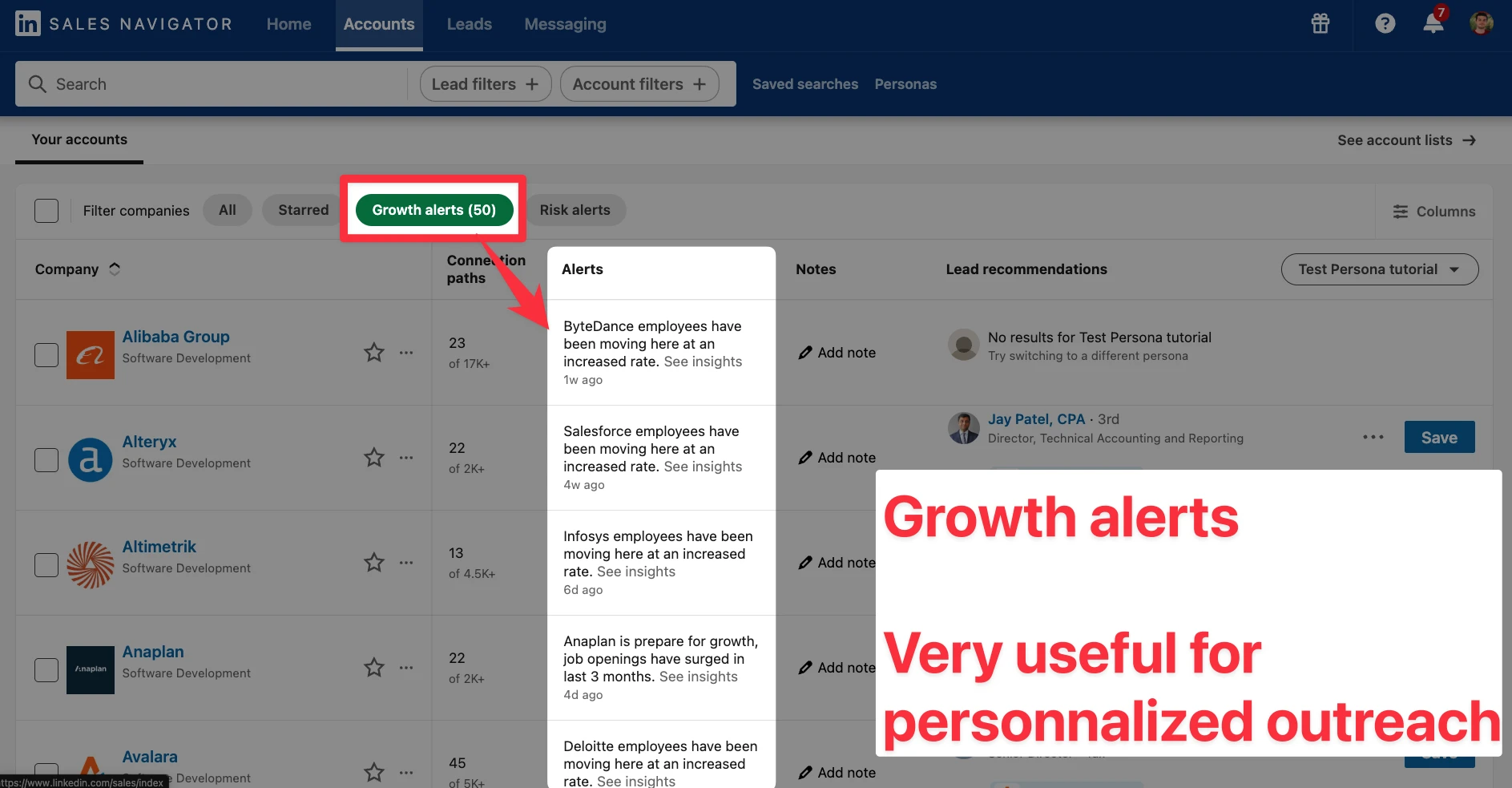Viewport: 1512px width, 788px height.
Task: Open the profile avatar menu
Action: (x=1482, y=23)
